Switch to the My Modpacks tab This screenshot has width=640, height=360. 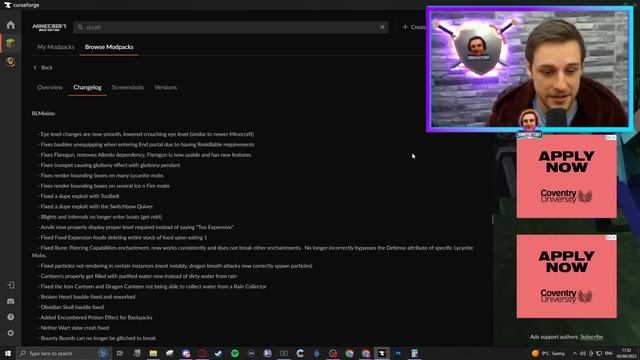pyautogui.click(x=56, y=47)
